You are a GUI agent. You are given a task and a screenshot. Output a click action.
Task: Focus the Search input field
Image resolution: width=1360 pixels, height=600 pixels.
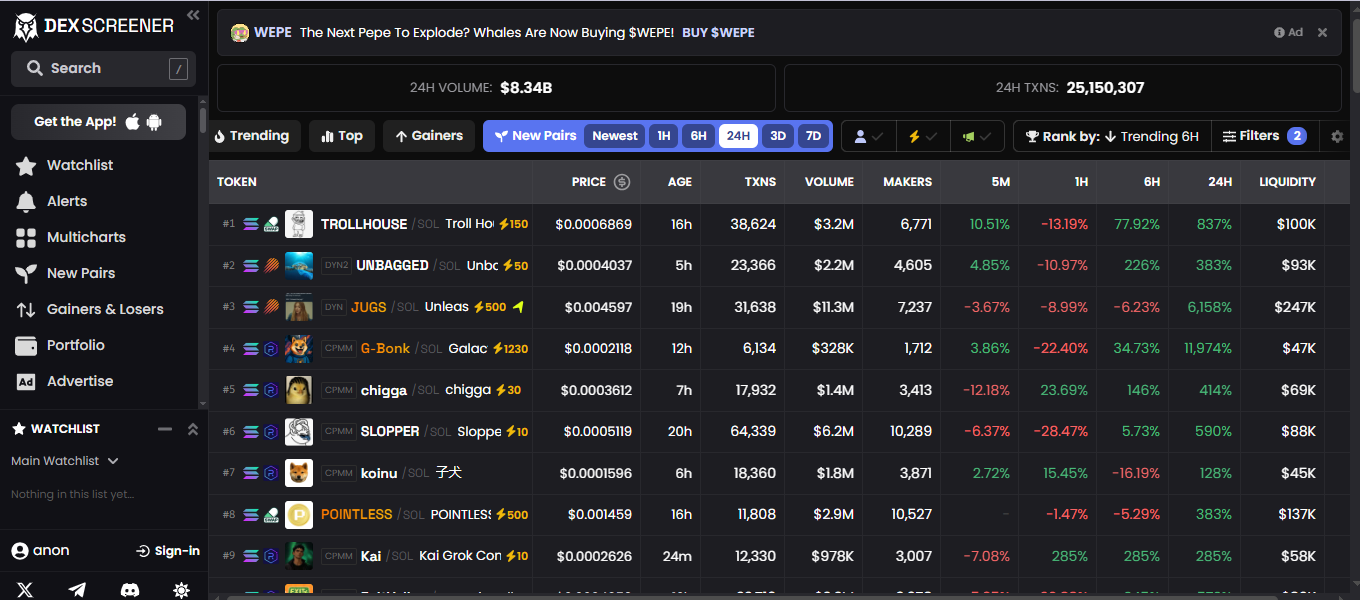point(103,68)
